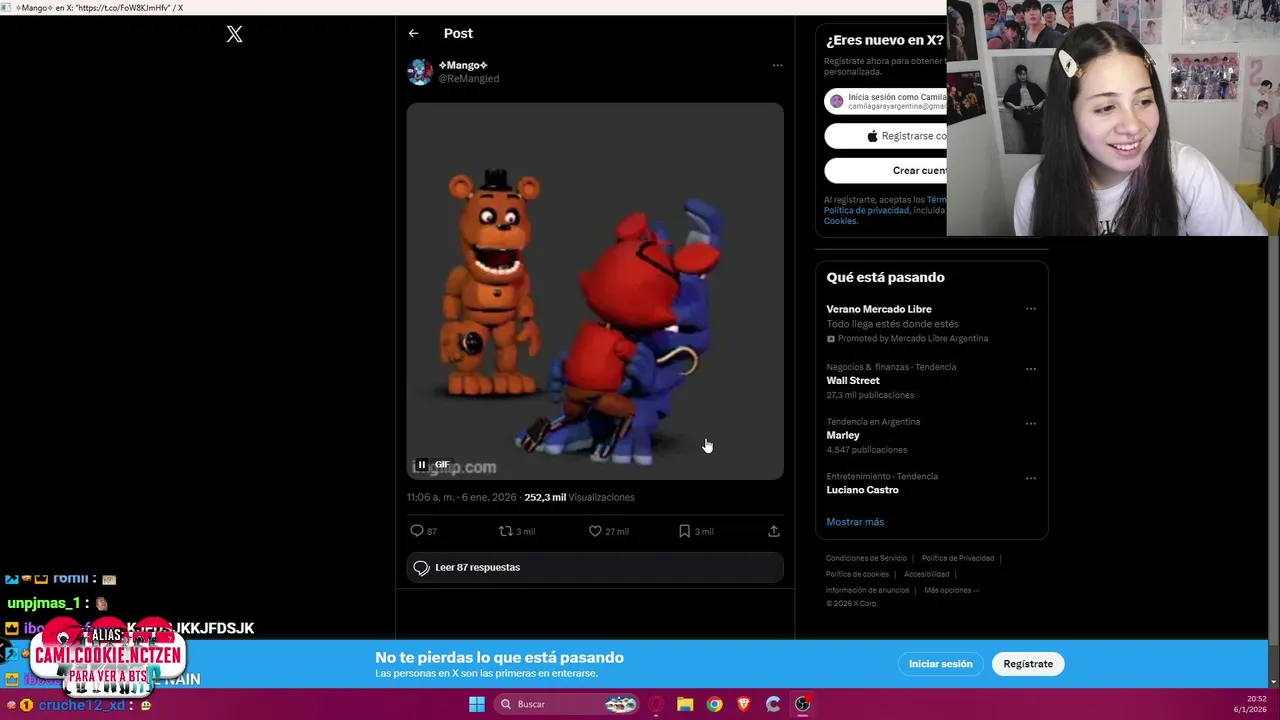
Task: Repost using the 3 mil retweet icon
Action: 516,531
